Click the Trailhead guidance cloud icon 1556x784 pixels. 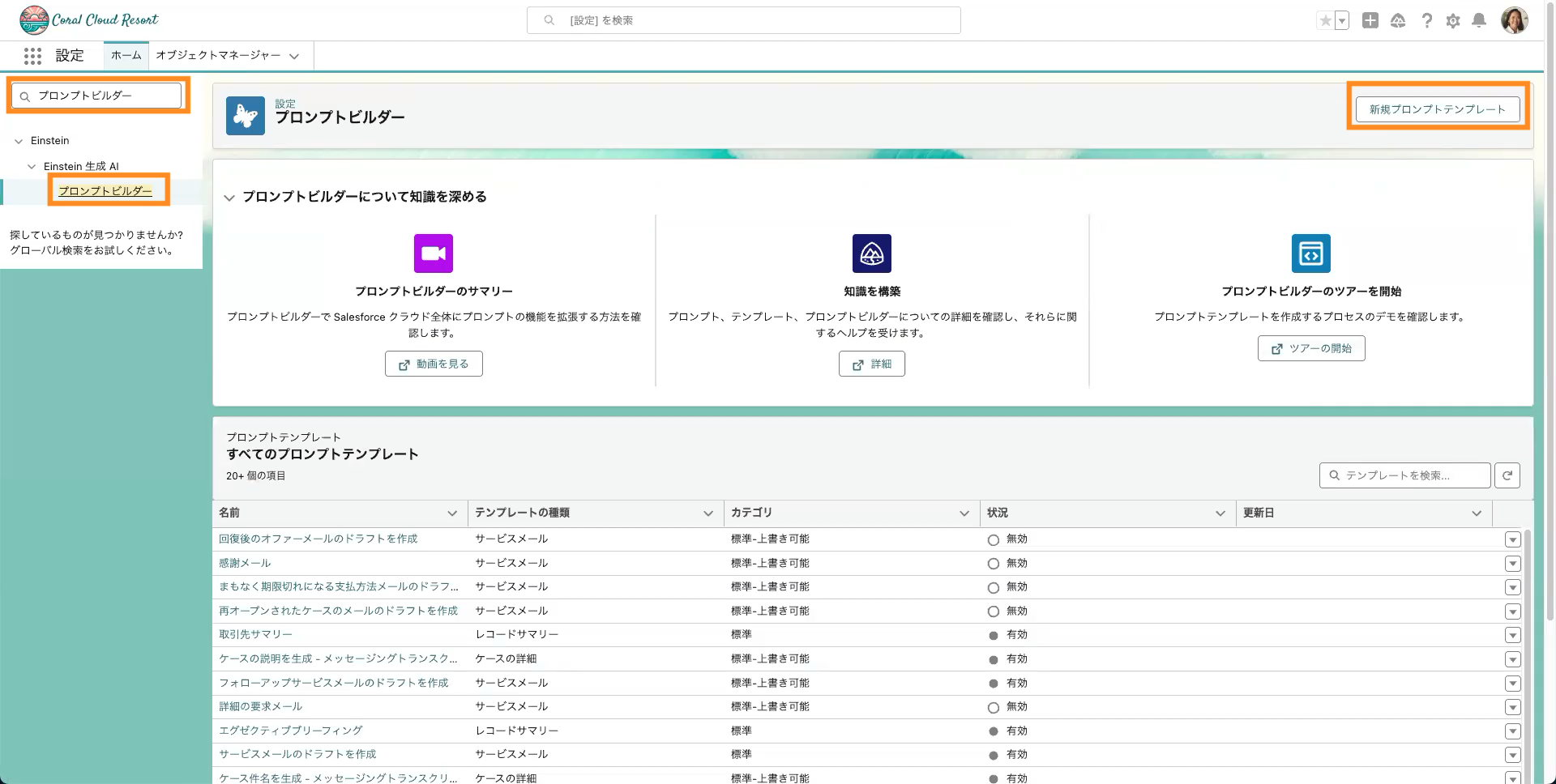(1398, 21)
